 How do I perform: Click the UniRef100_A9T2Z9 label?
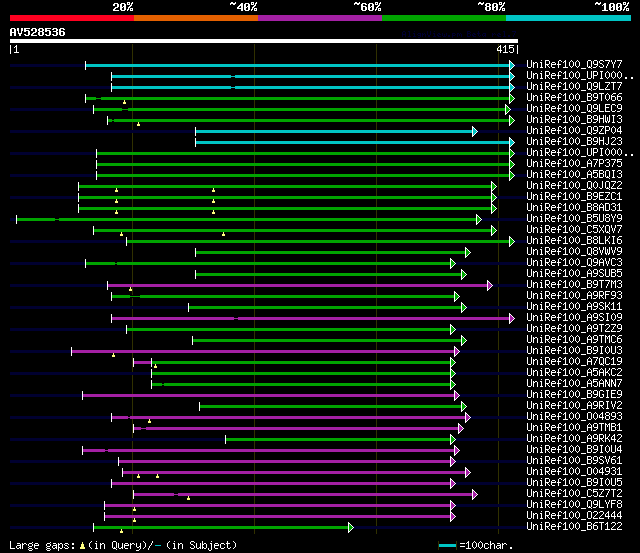[574, 329]
